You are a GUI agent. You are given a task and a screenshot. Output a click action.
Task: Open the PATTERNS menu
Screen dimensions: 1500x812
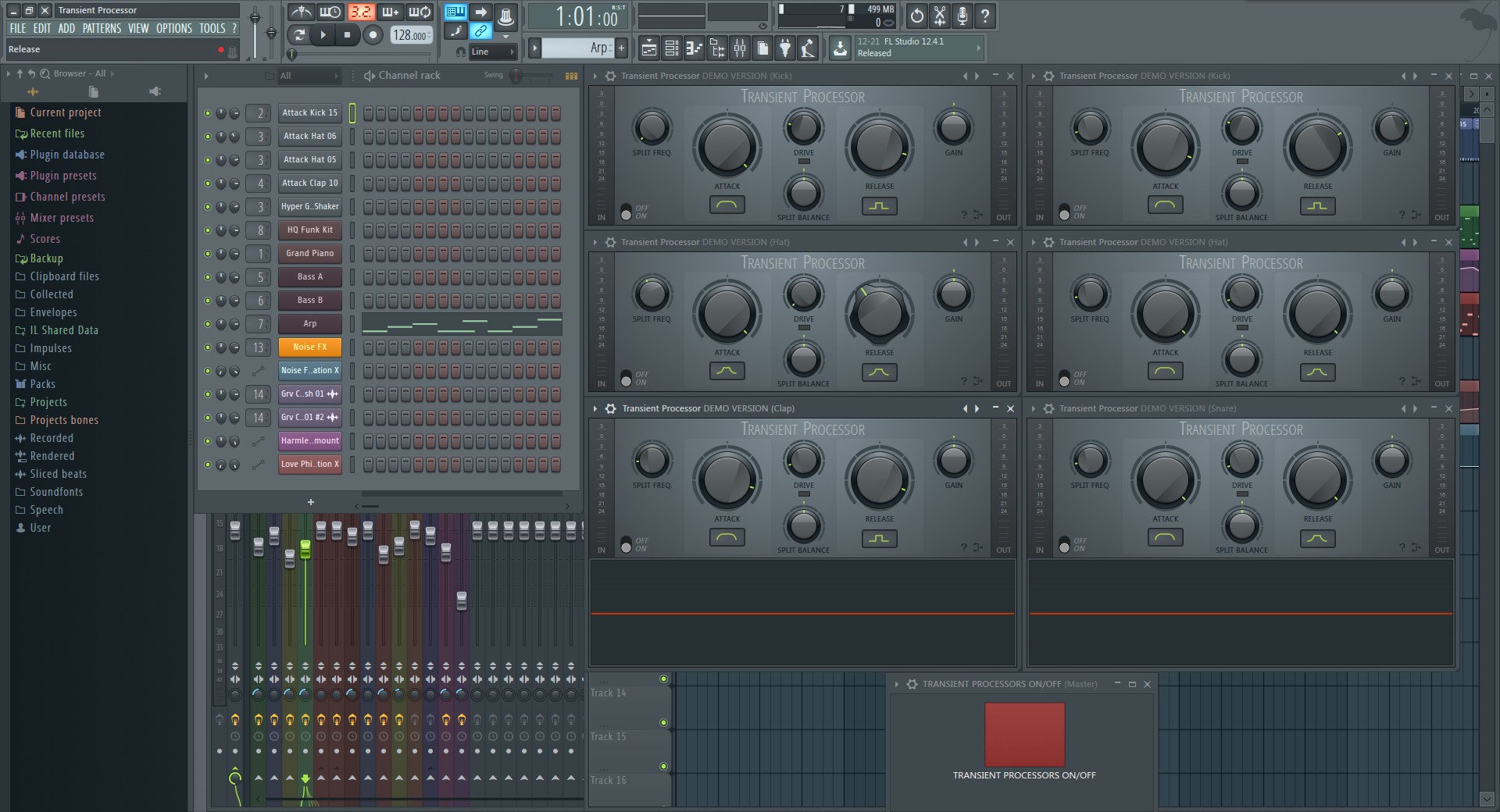pyautogui.click(x=102, y=28)
